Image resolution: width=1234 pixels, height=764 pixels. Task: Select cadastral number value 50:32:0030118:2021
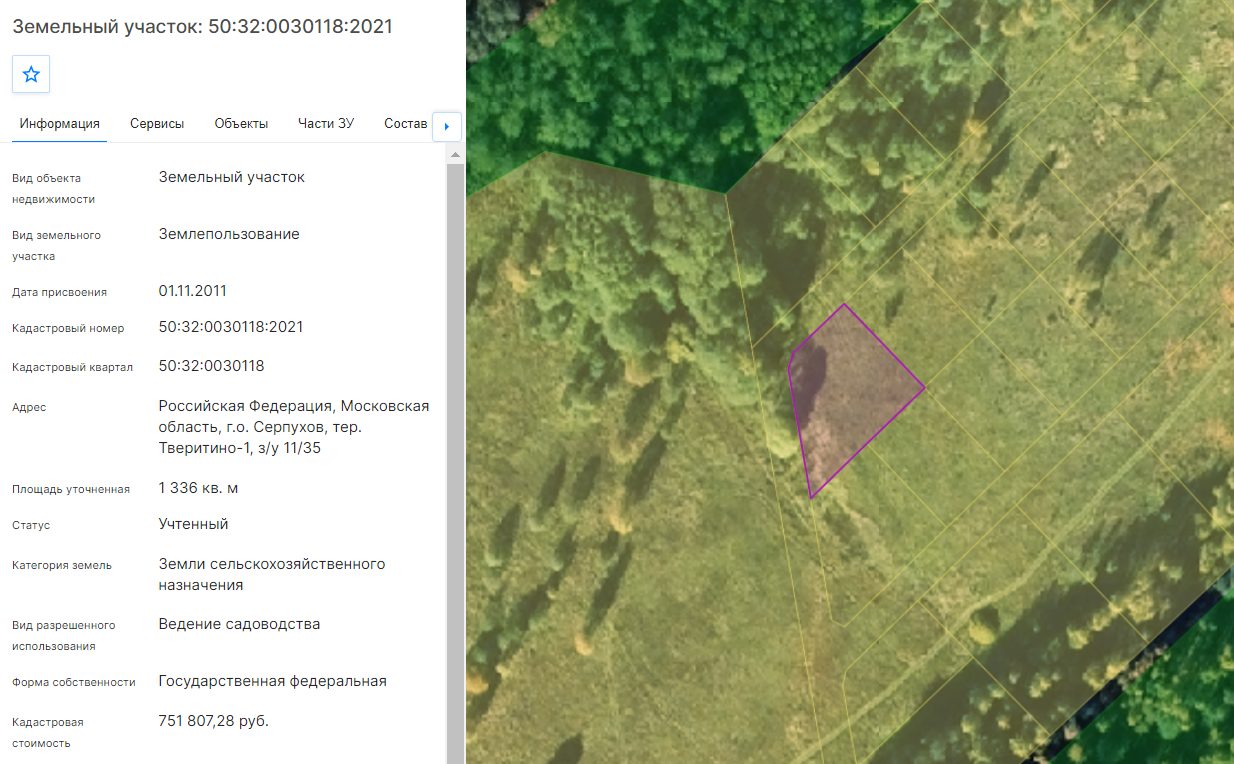(x=231, y=327)
